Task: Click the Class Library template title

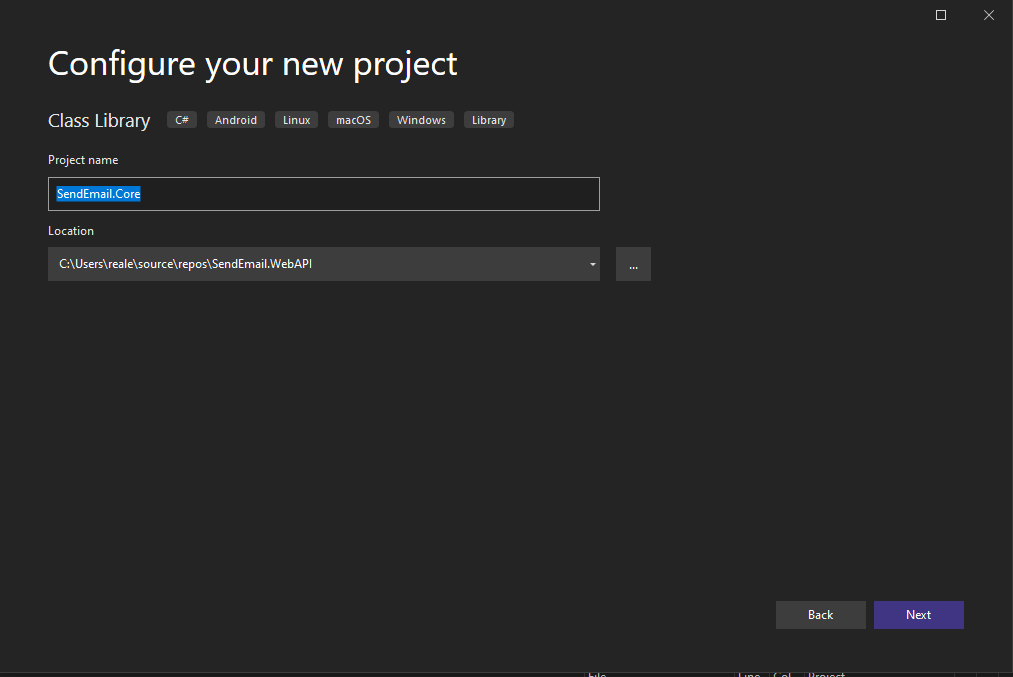Action: coord(99,120)
